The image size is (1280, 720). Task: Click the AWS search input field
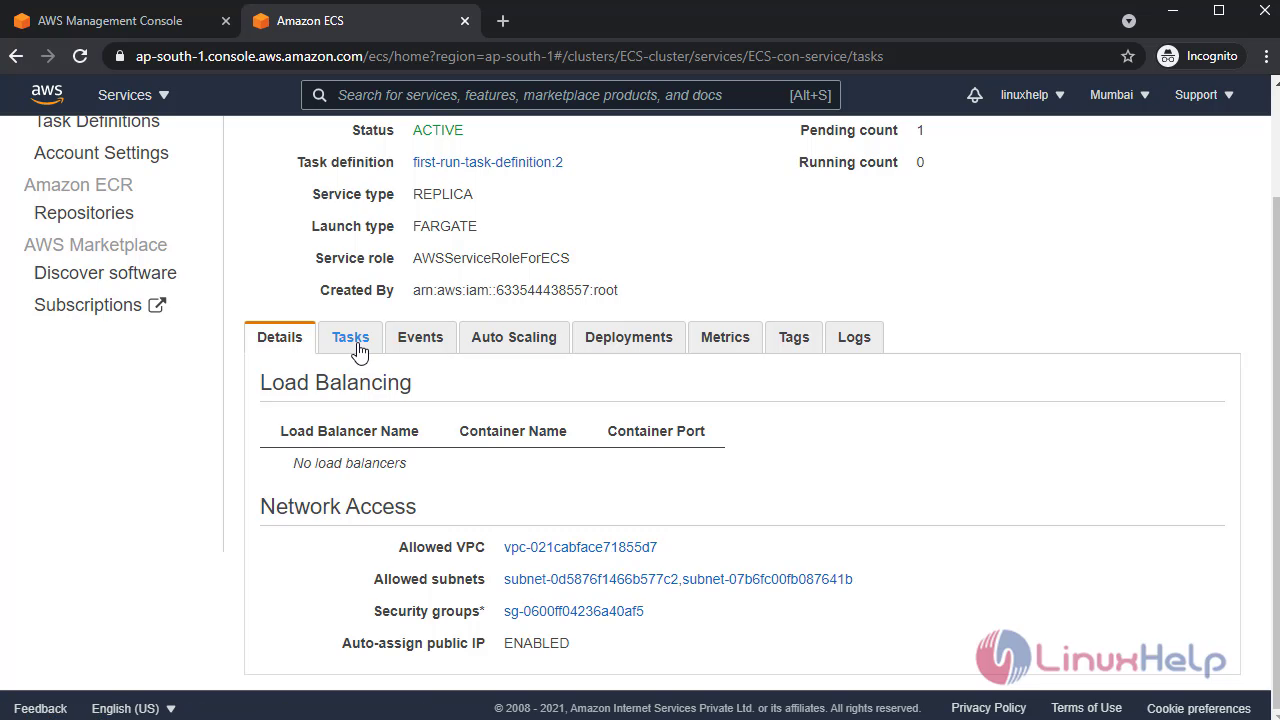click(x=571, y=95)
